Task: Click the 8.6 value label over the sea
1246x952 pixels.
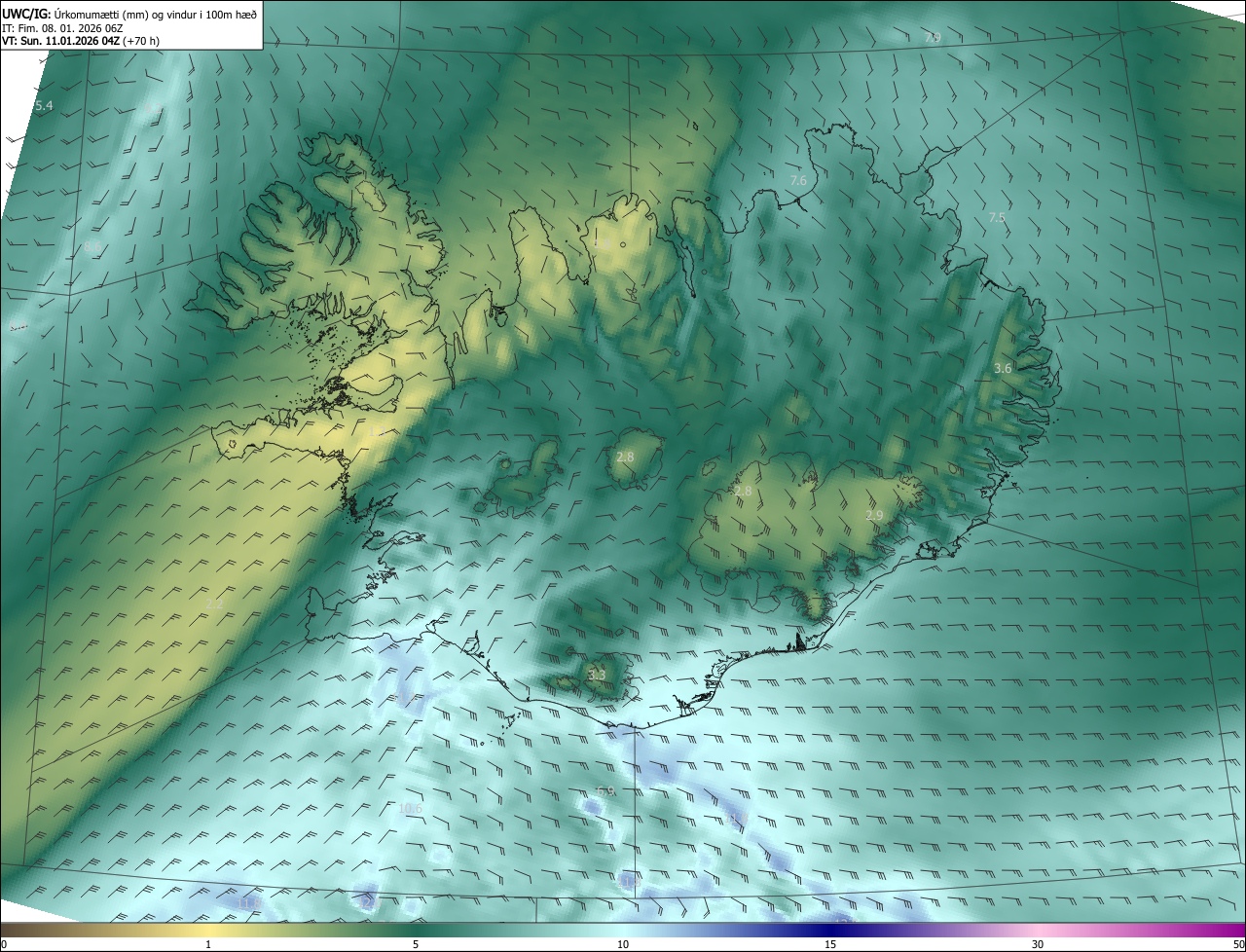Action: point(92,247)
